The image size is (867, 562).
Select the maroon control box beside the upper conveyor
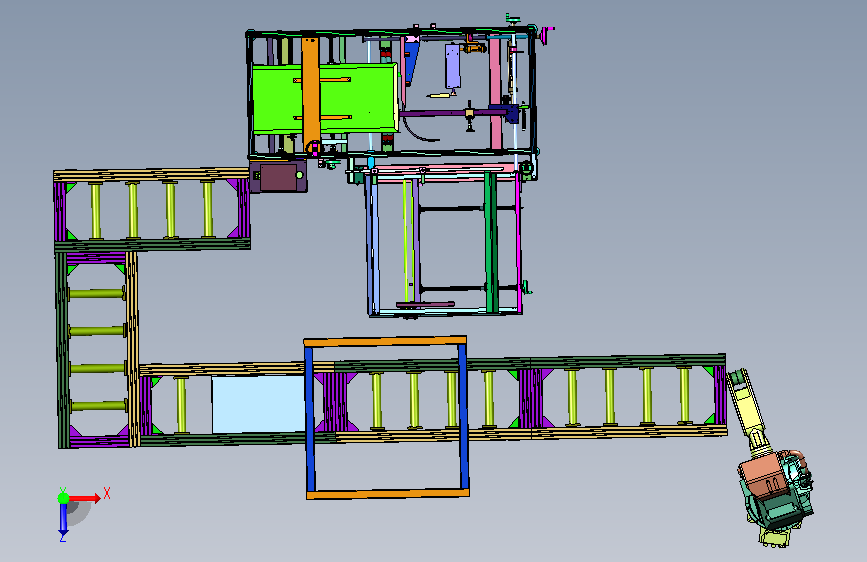[278, 176]
